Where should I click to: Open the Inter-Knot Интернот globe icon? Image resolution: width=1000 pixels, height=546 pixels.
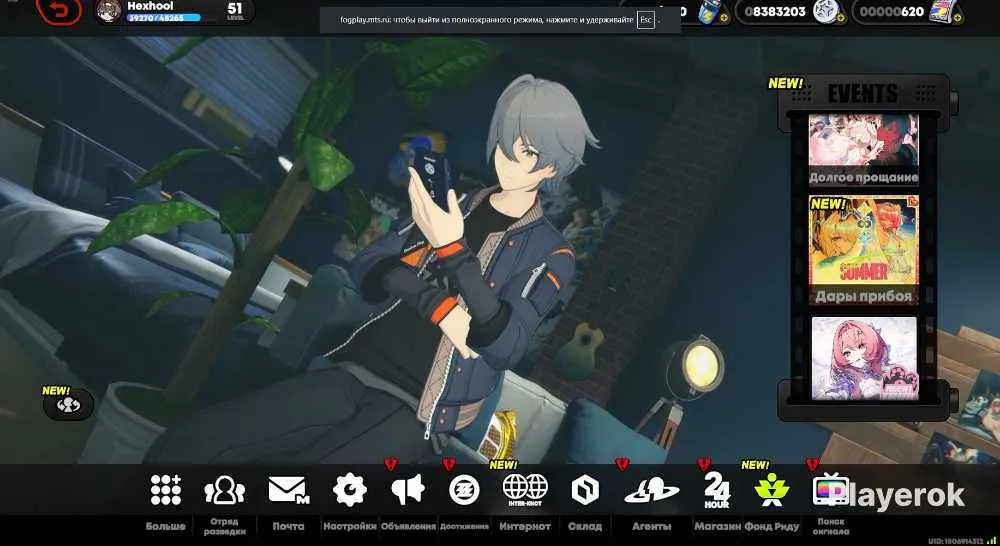[525, 490]
